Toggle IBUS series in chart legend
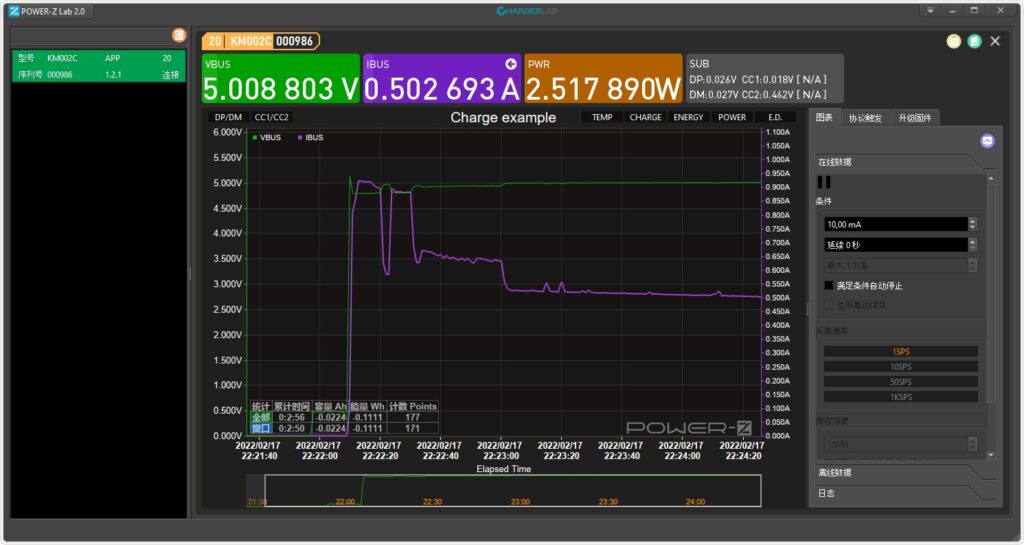 (310, 138)
